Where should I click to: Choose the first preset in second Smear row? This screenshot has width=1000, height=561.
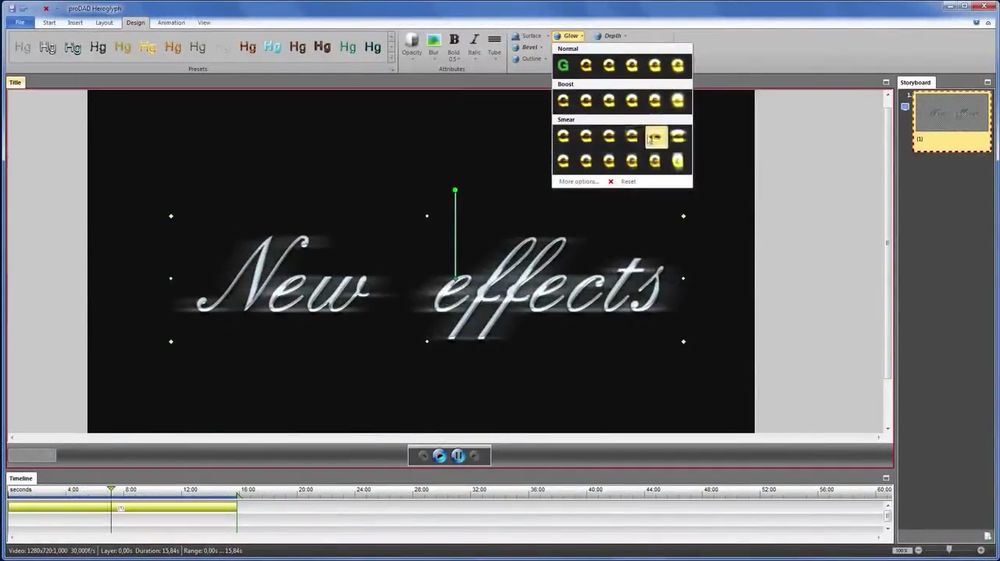[x=563, y=161]
